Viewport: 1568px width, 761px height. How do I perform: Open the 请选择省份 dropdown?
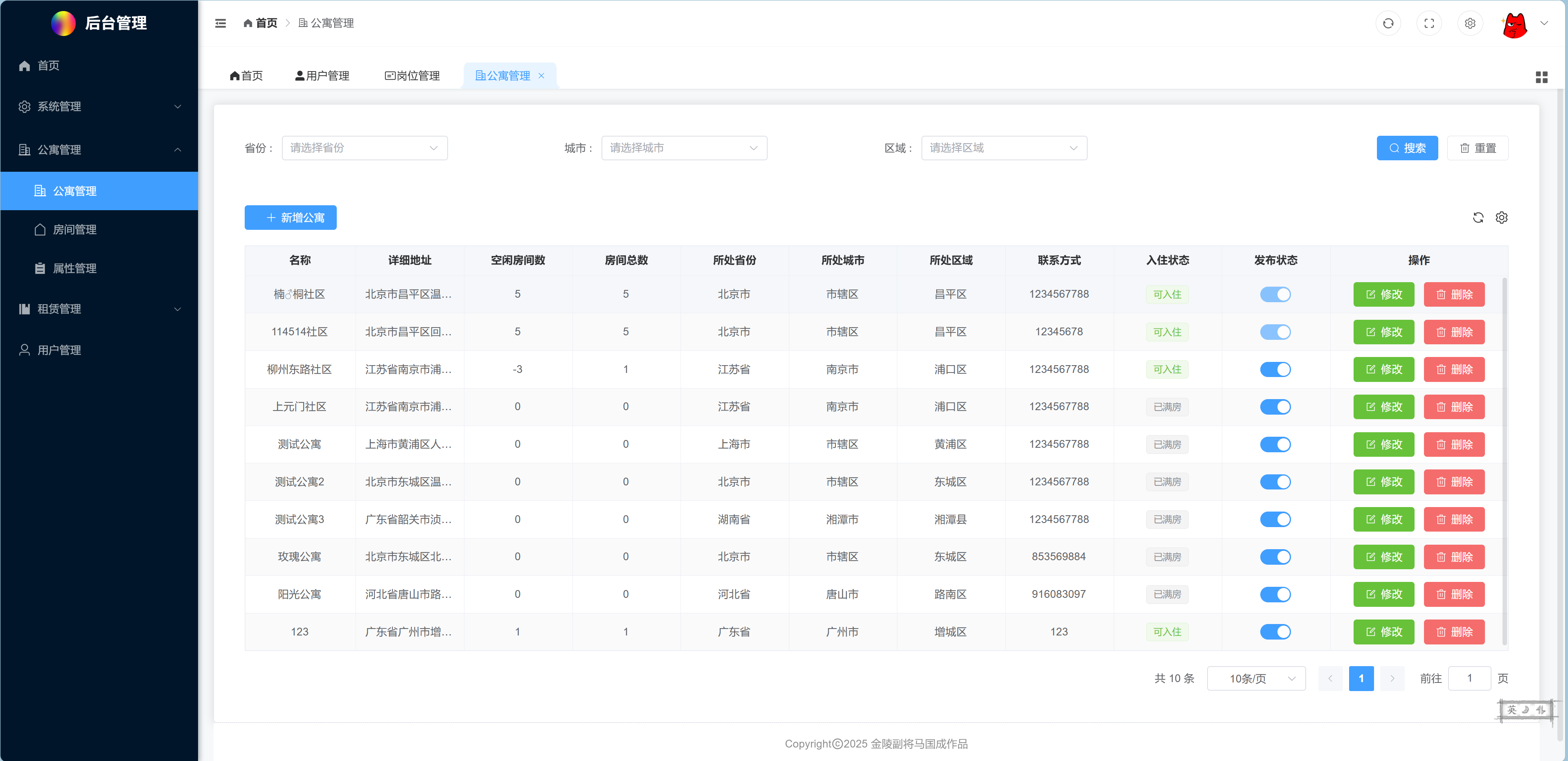[x=365, y=148]
